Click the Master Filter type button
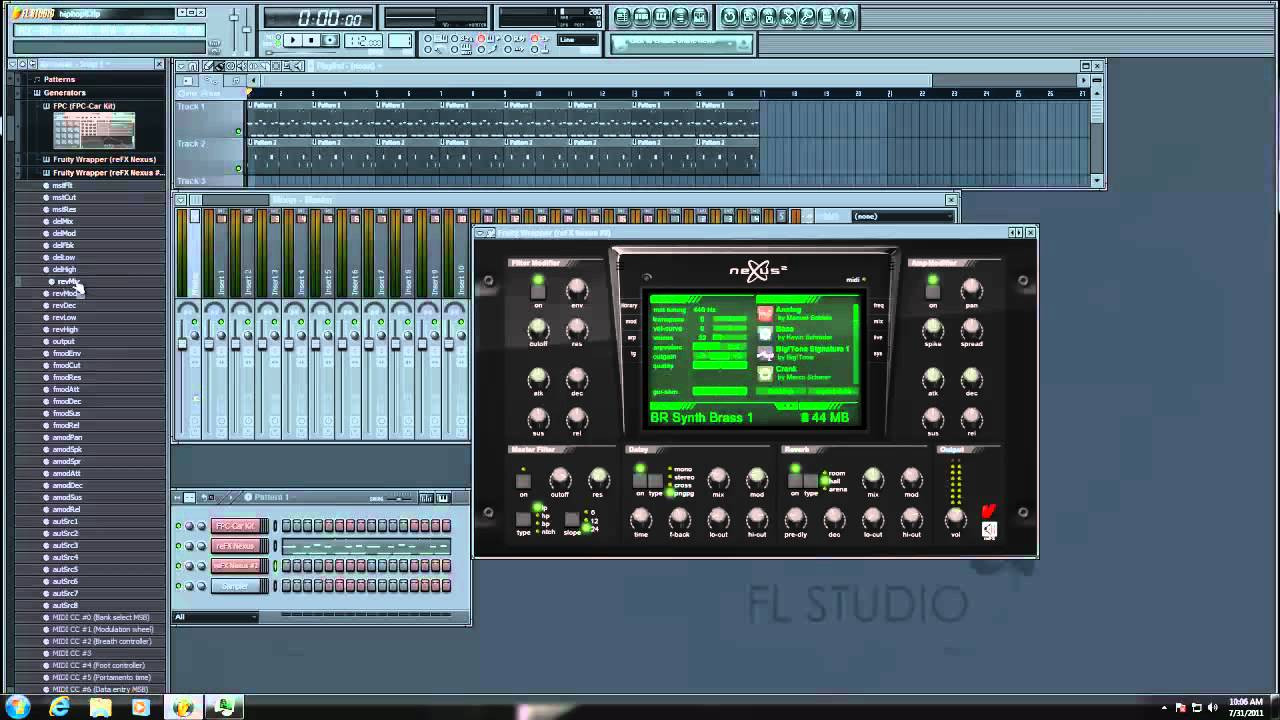 [x=523, y=518]
